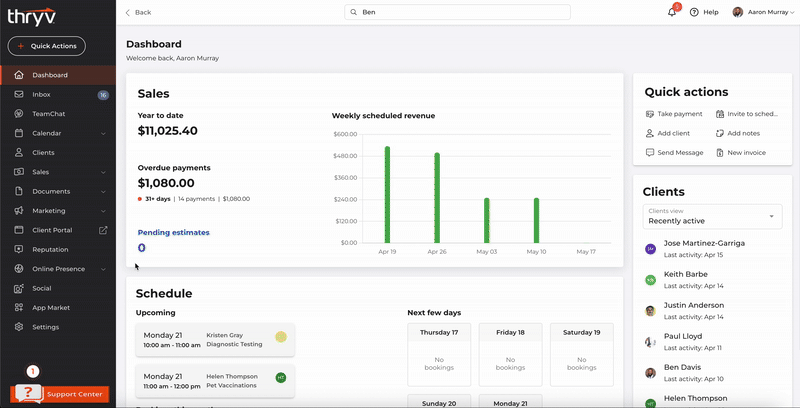Open the Clients view Recently active dropdown
The image size is (800, 408).
(712, 217)
